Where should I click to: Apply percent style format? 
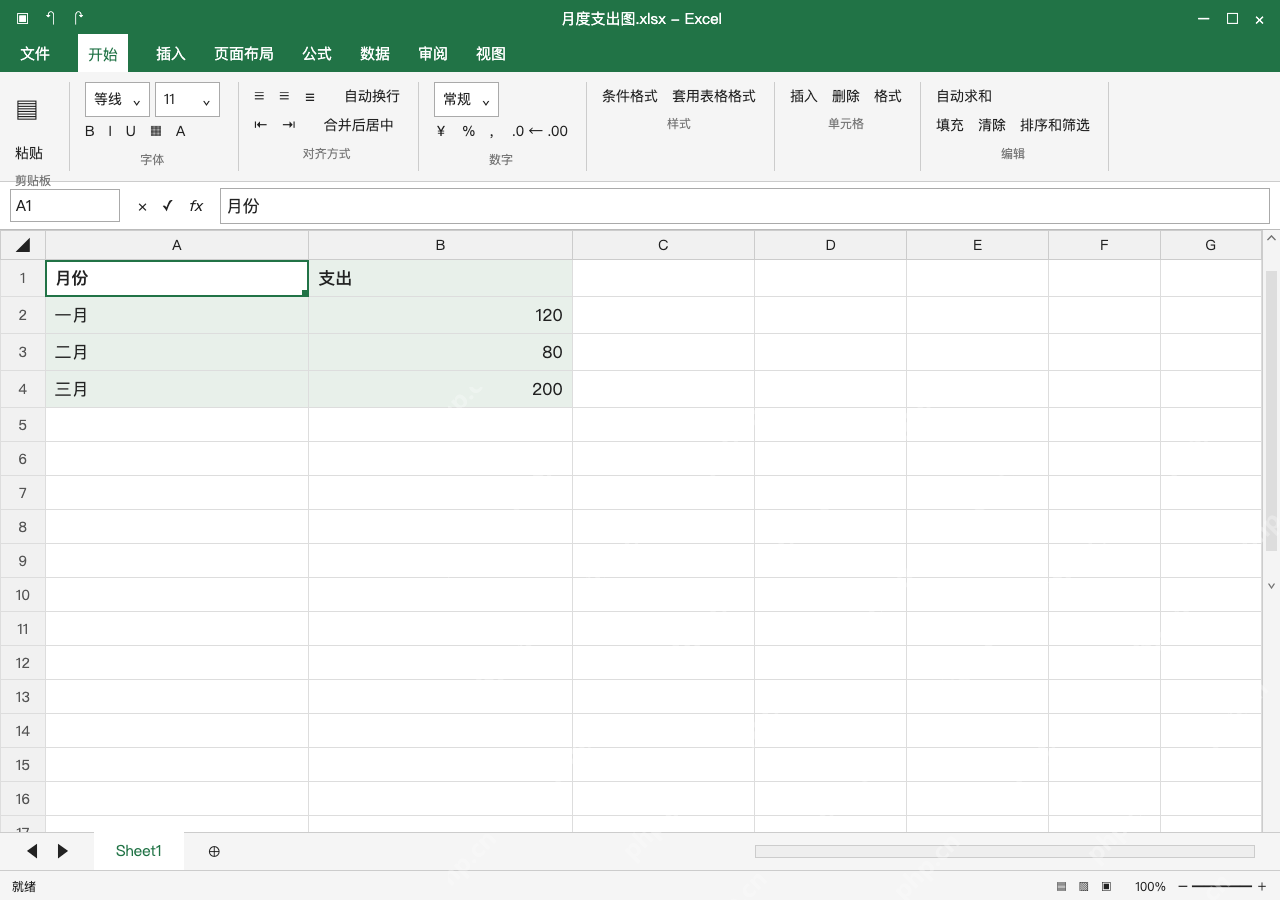click(468, 131)
